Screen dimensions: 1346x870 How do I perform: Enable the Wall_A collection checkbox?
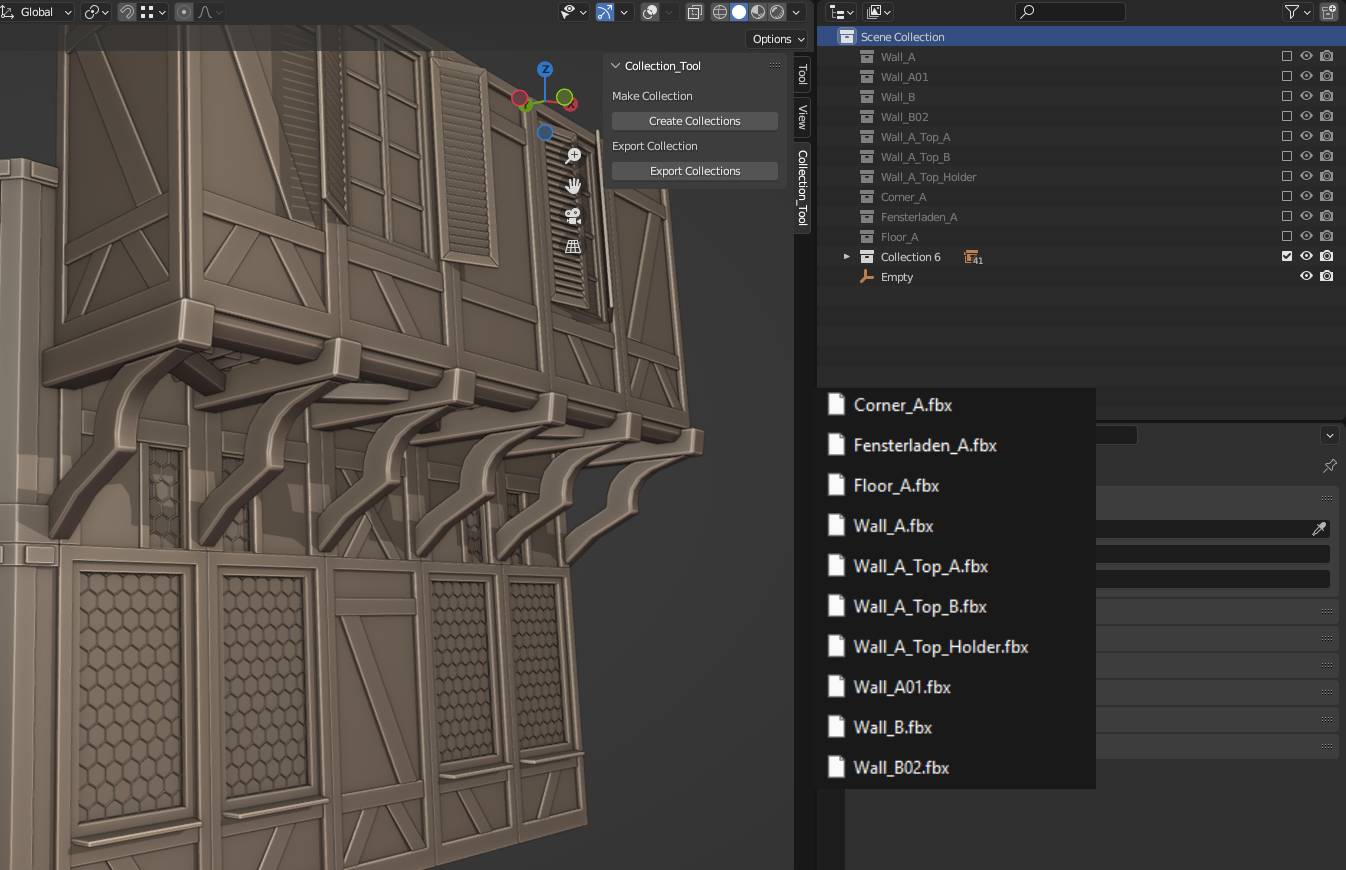[x=1287, y=57]
